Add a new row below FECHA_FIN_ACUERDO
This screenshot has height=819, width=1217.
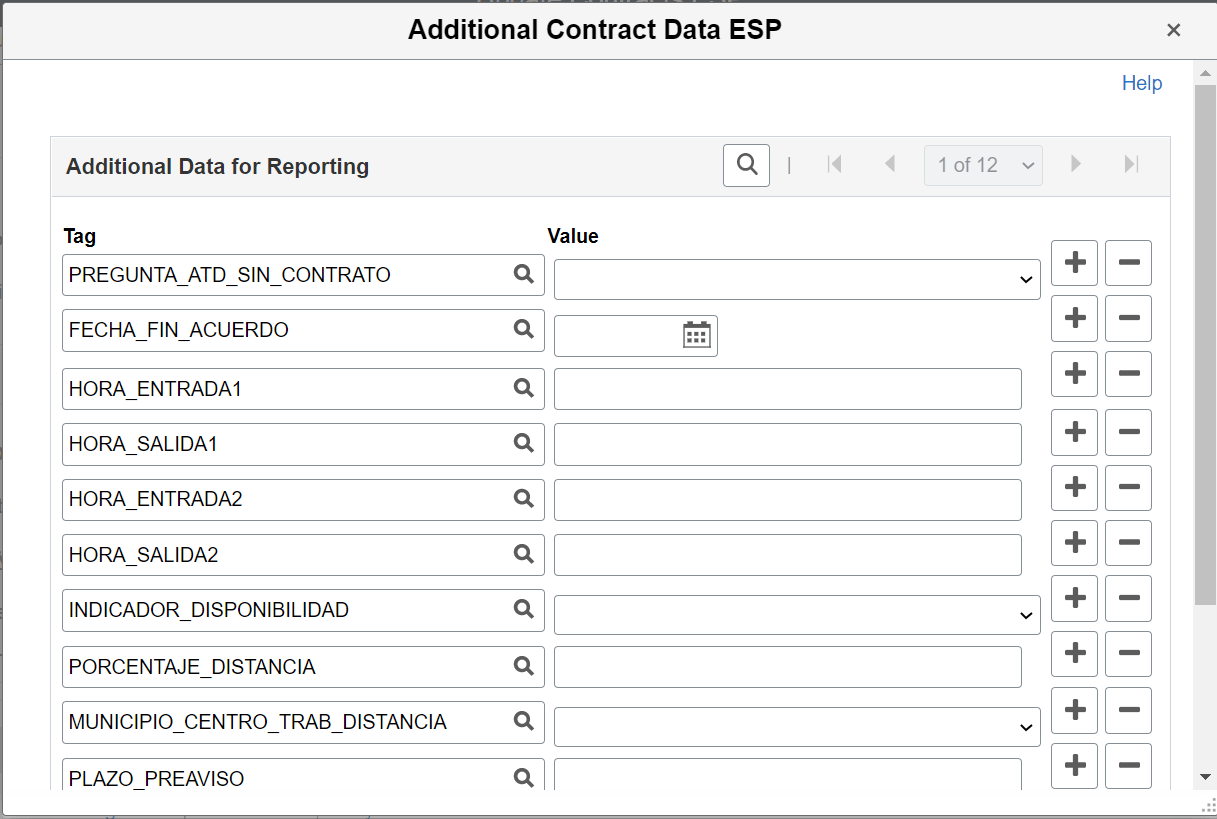tap(1074, 318)
